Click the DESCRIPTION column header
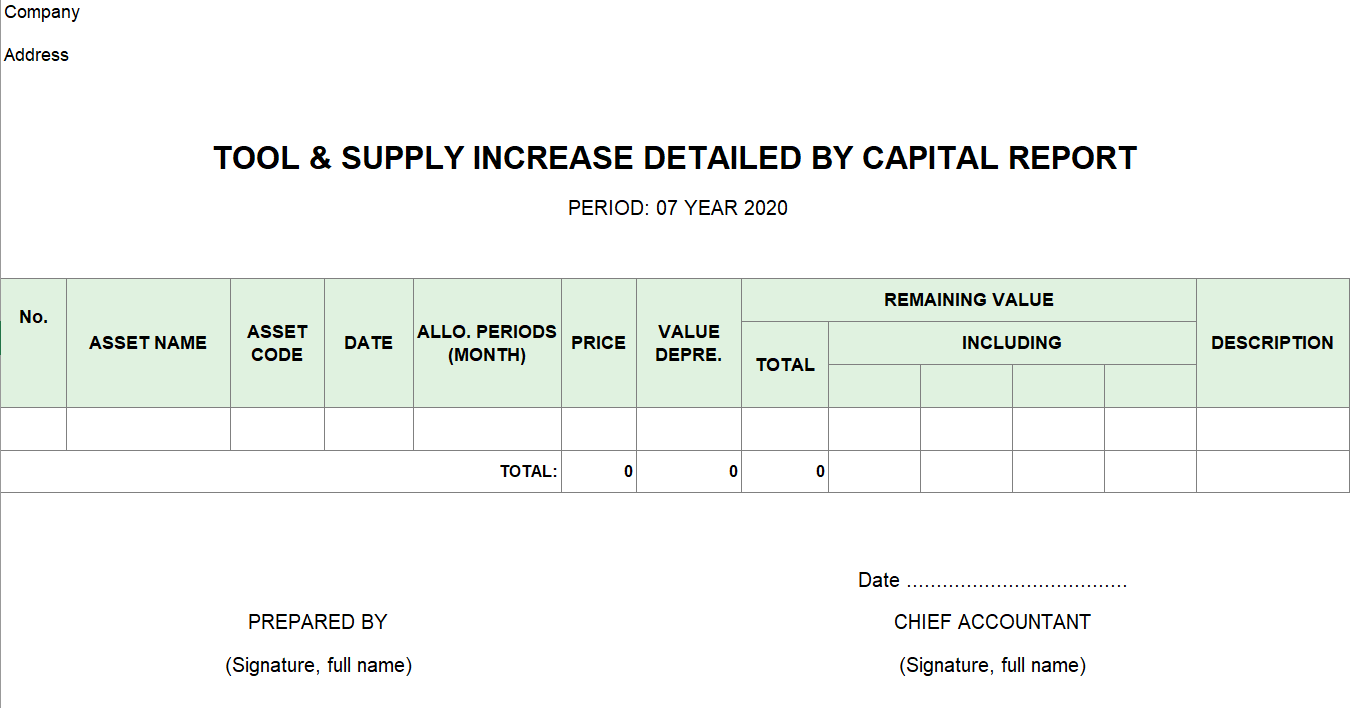1368x708 pixels. click(1272, 343)
